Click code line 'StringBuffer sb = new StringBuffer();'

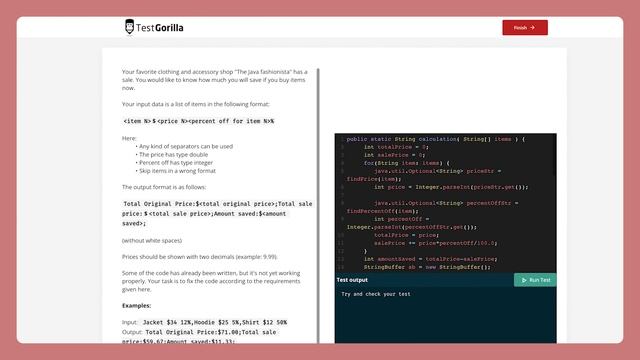point(427,267)
